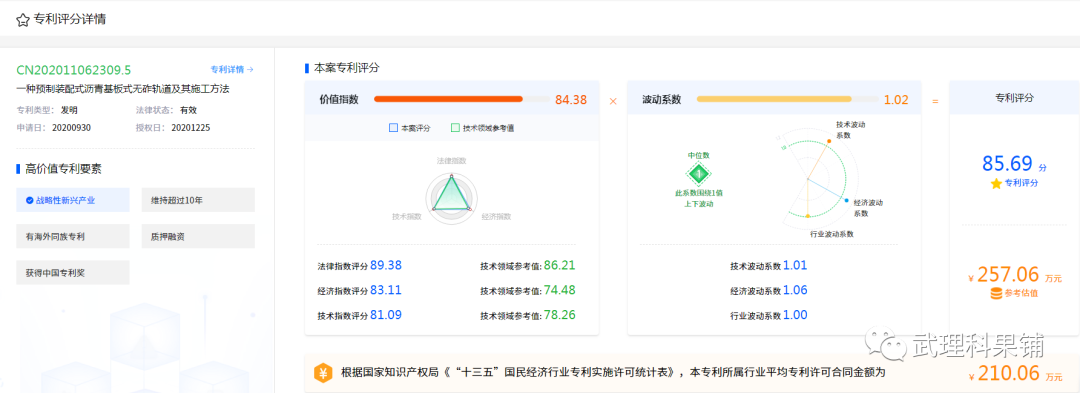Click the checkmark icon in 战略性新兴产业
The height and width of the screenshot is (393, 1080).
click(x=29, y=200)
